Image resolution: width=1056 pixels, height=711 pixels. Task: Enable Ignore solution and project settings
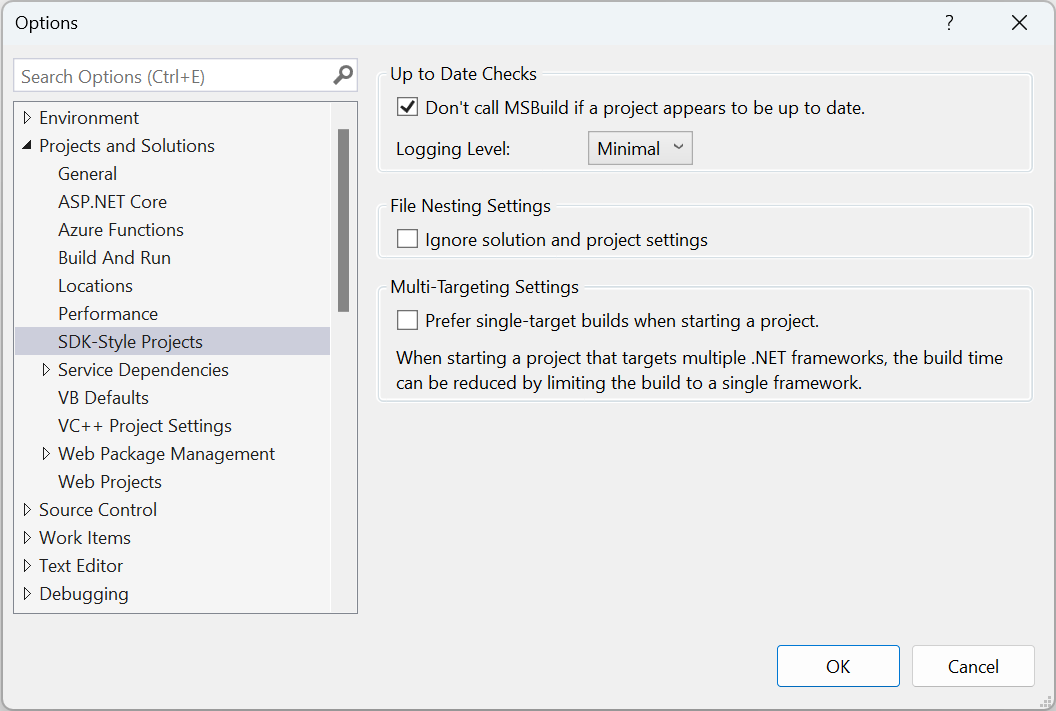pos(407,239)
